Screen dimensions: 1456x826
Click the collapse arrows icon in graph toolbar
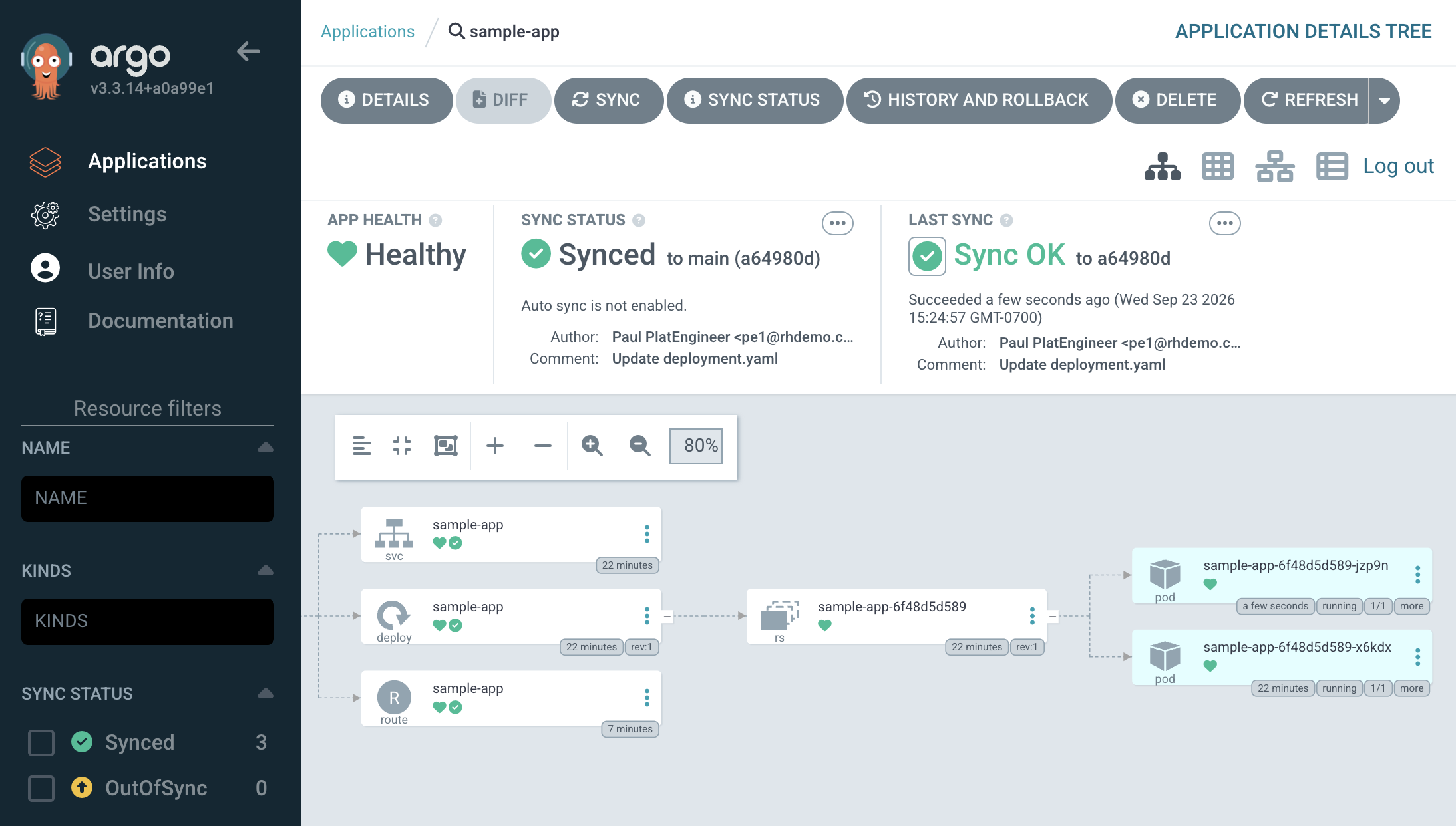[402, 446]
